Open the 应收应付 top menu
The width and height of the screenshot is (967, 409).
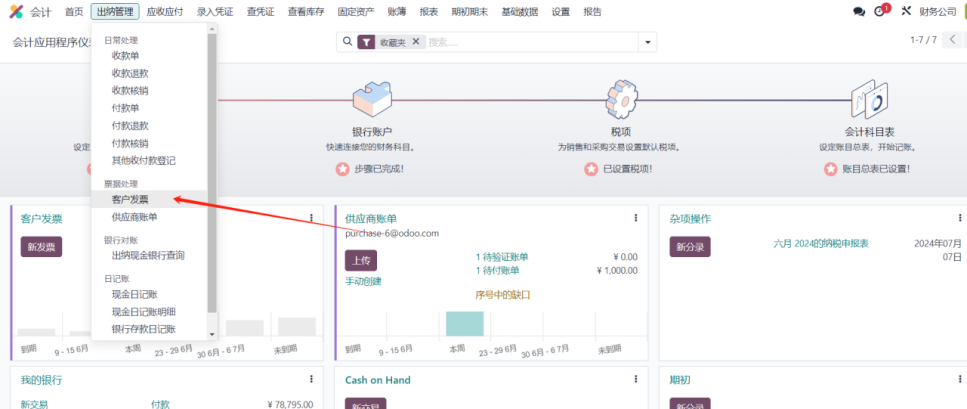pos(164,12)
